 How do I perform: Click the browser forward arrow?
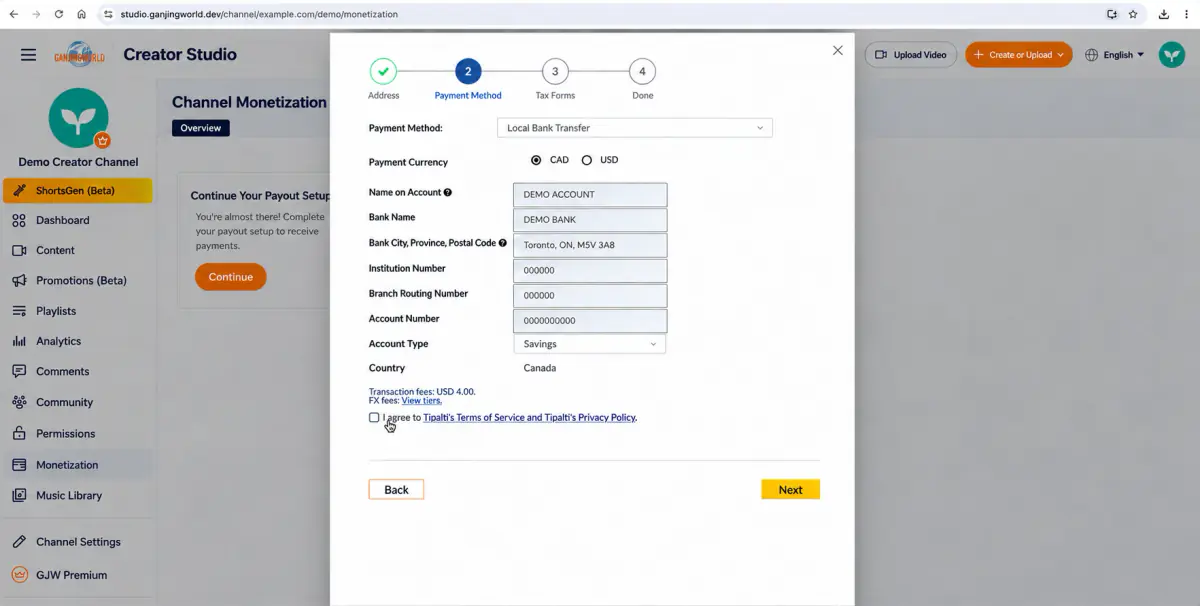(36, 14)
